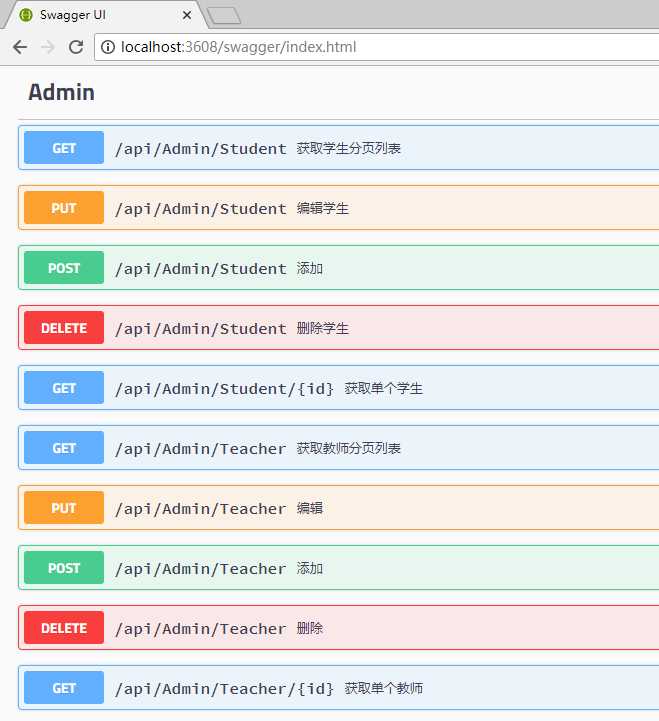Click GET badge for /api/Admin/Teacher list

[x=64, y=448]
